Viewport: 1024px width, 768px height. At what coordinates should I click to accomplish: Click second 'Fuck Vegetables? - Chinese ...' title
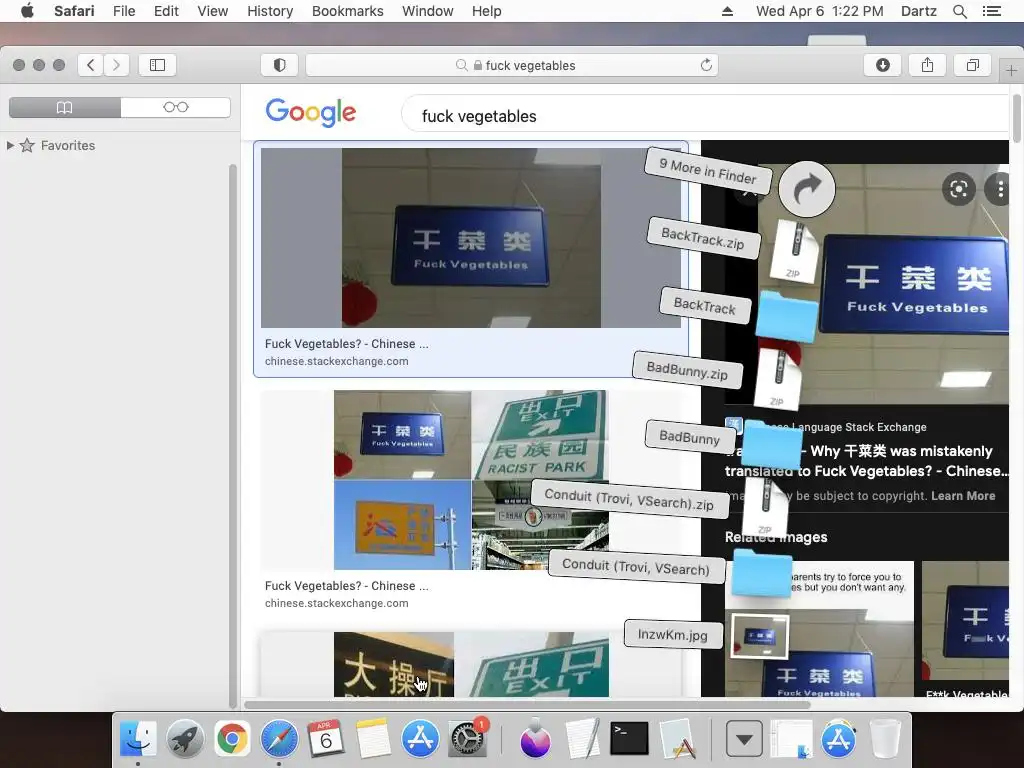(x=346, y=586)
